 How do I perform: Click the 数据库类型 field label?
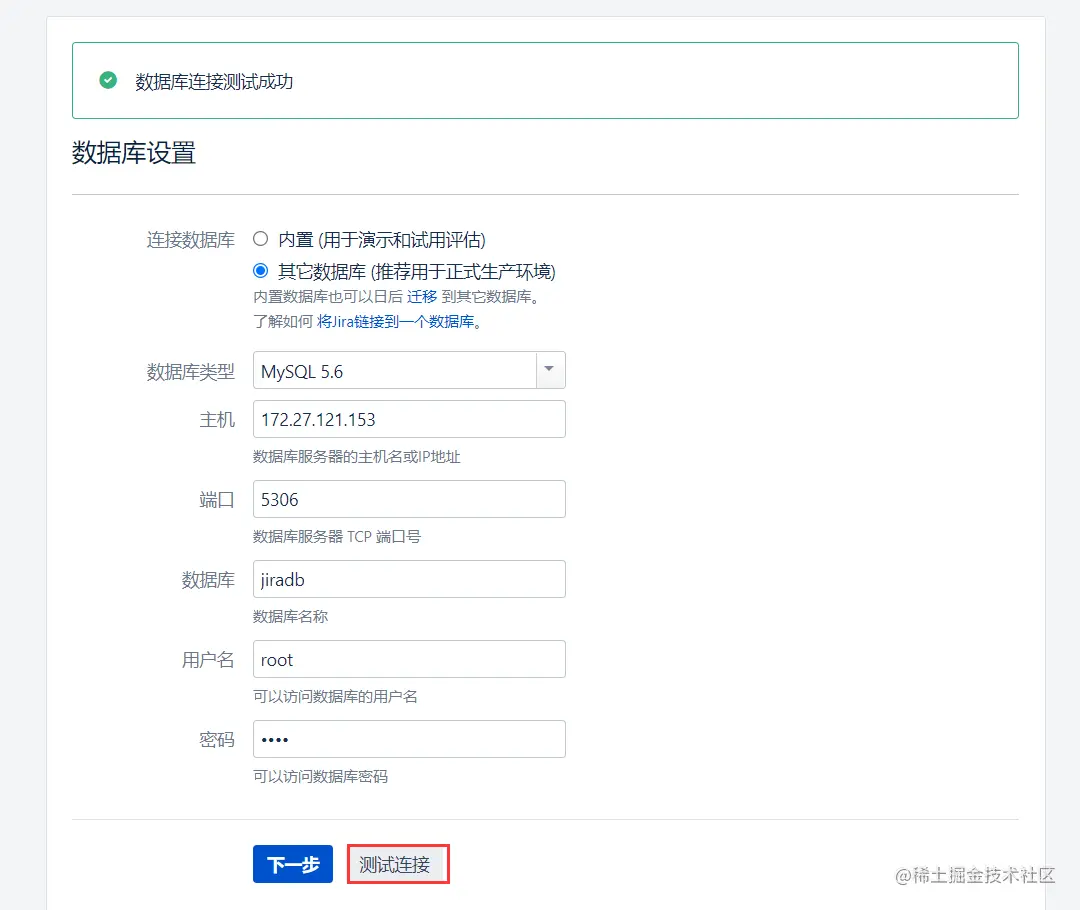click(191, 372)
